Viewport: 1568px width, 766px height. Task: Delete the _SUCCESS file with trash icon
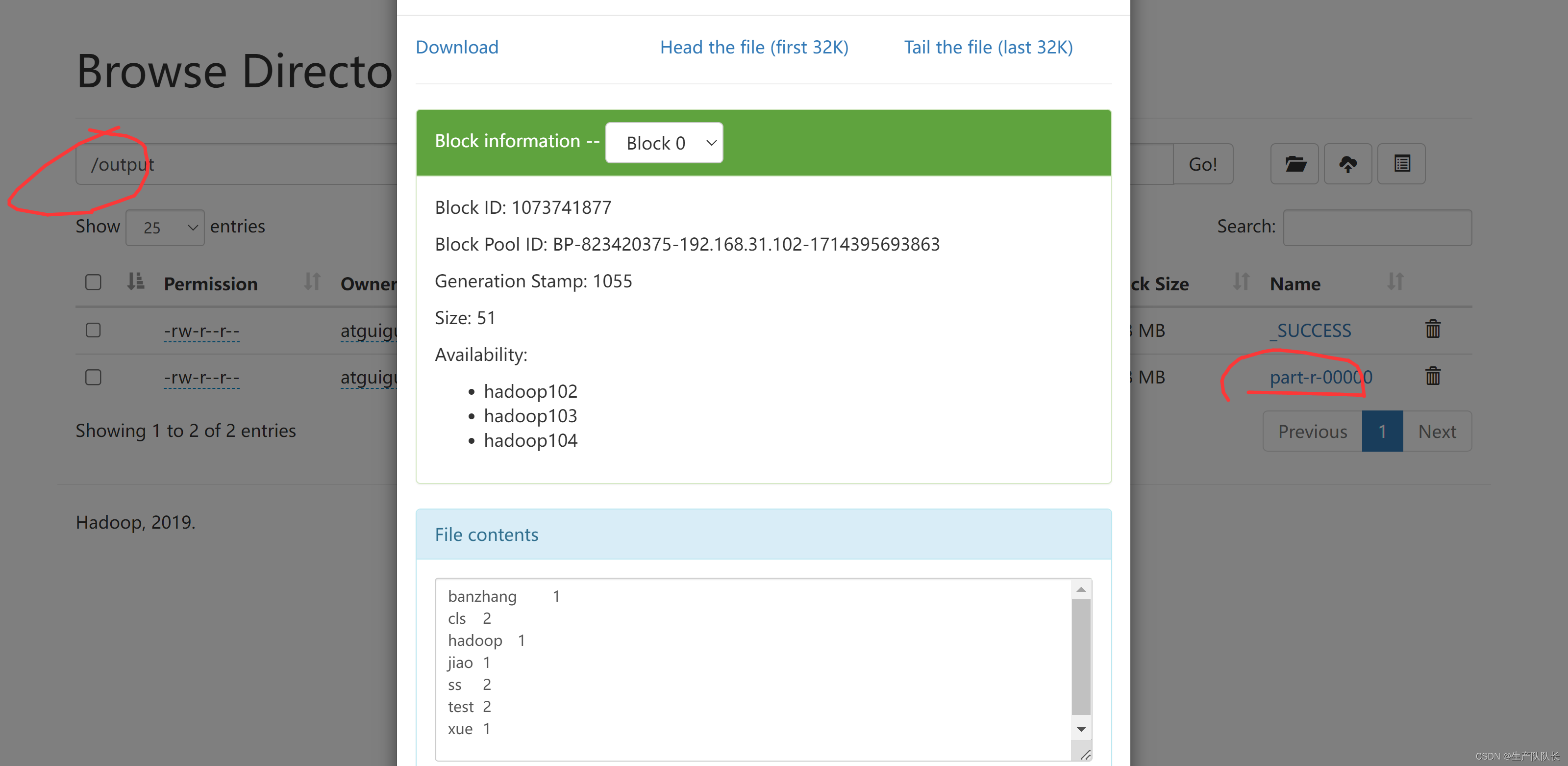(1433, 329)
